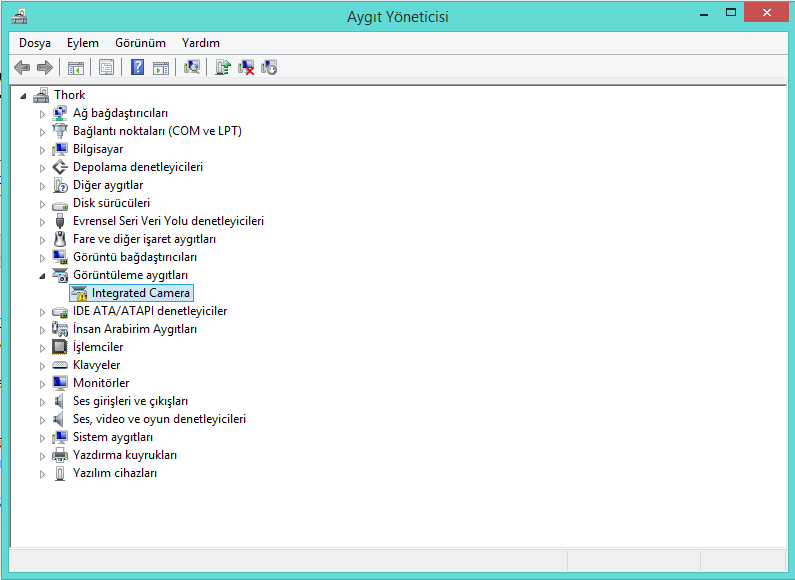The width and height of the screenshot is (795, 580).
Task: Expand IDE ATA/ATAPI denetleyiciler arrow
Action: pos(43,312)
